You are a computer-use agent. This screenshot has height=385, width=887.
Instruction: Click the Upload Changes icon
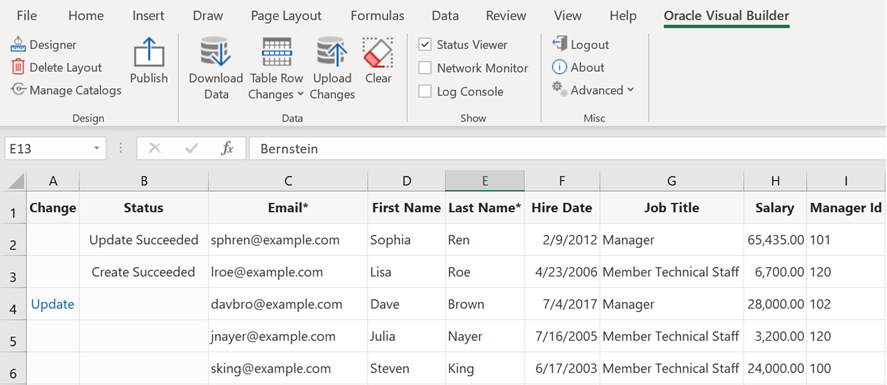(x=332, y=53)
